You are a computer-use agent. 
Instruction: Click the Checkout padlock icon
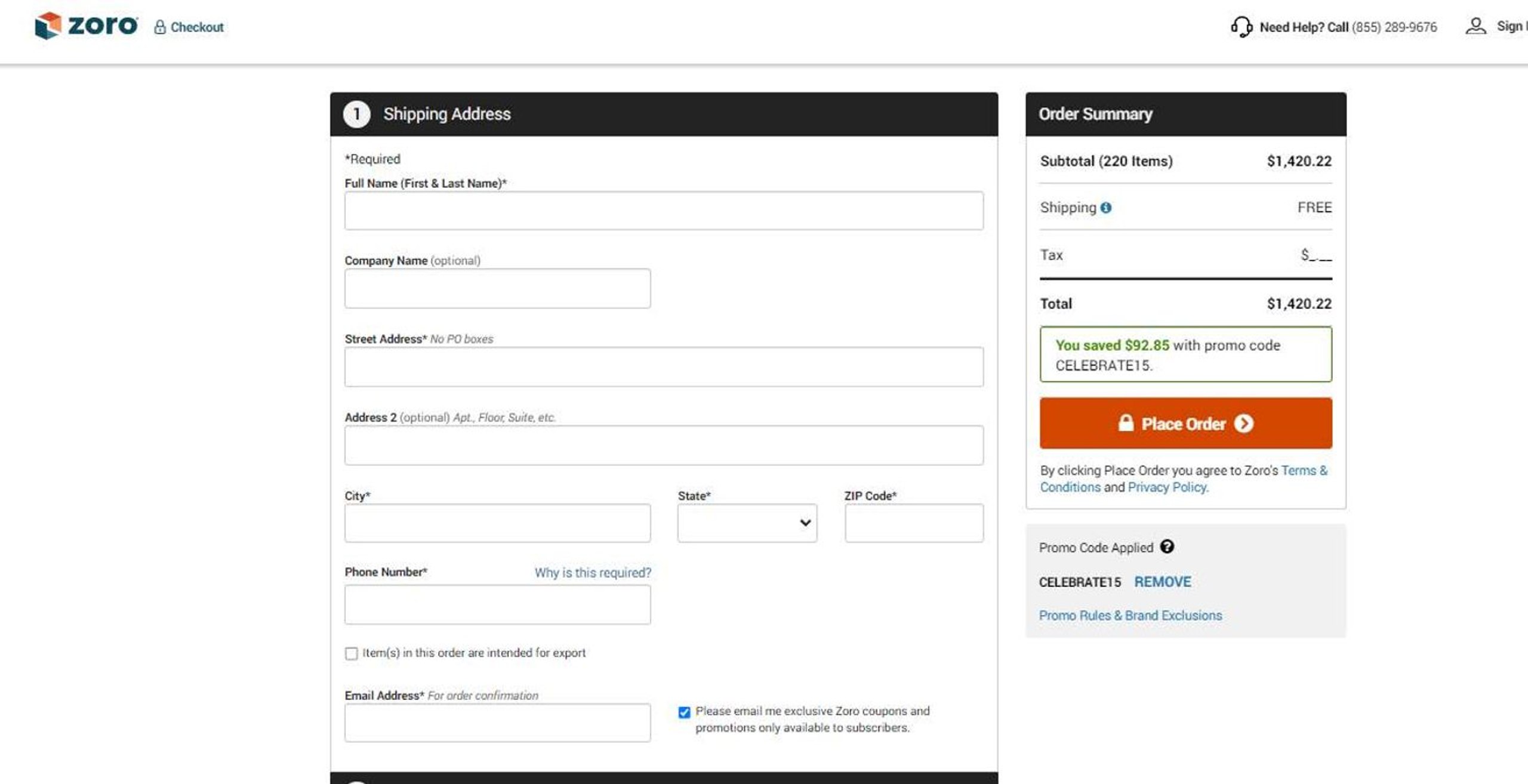(159, 27)
